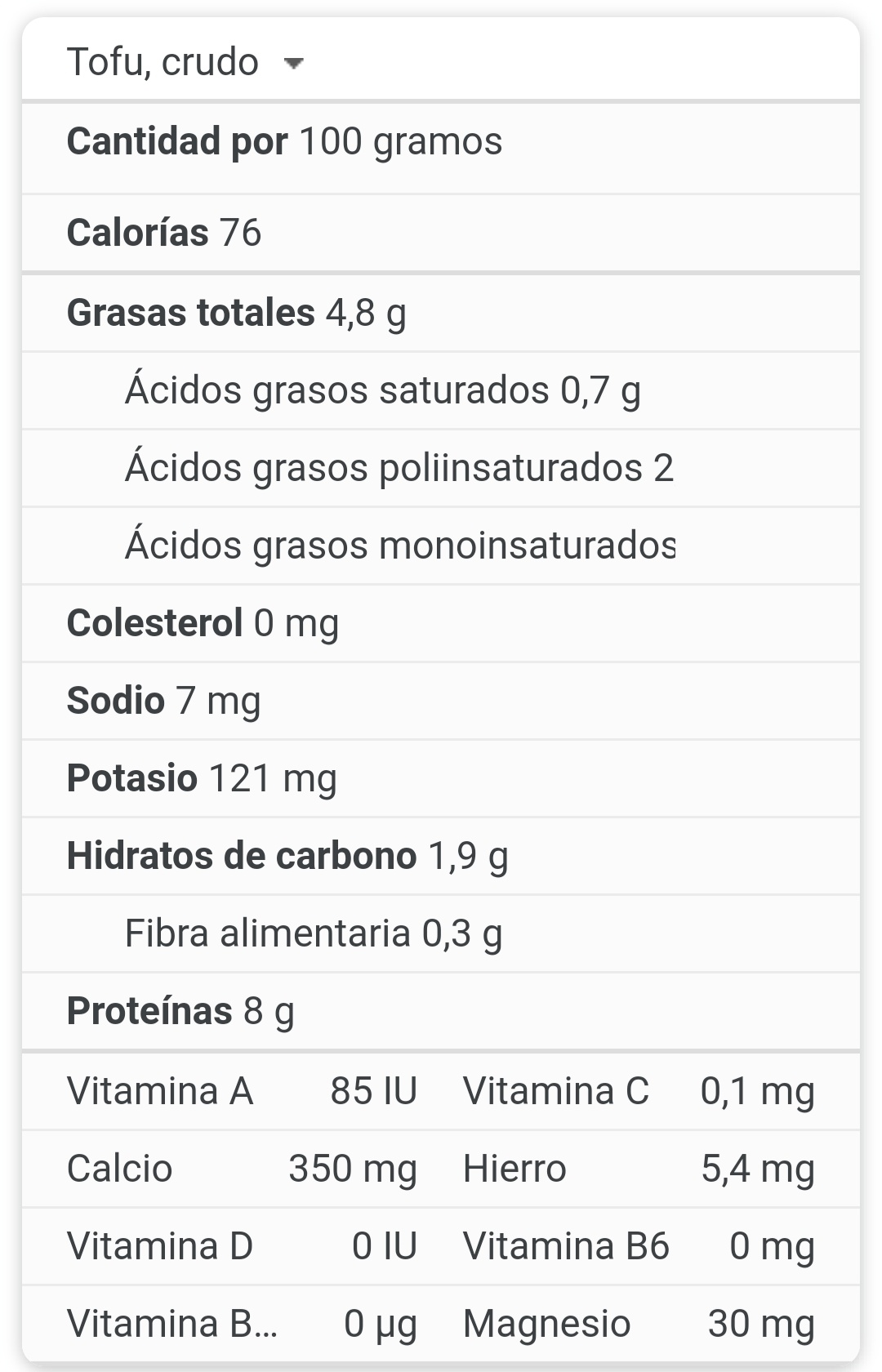Select the Sodio 7 mg row
Image resolution: width=882 pixels, height=1372 pixels.
tap(441, 701)
